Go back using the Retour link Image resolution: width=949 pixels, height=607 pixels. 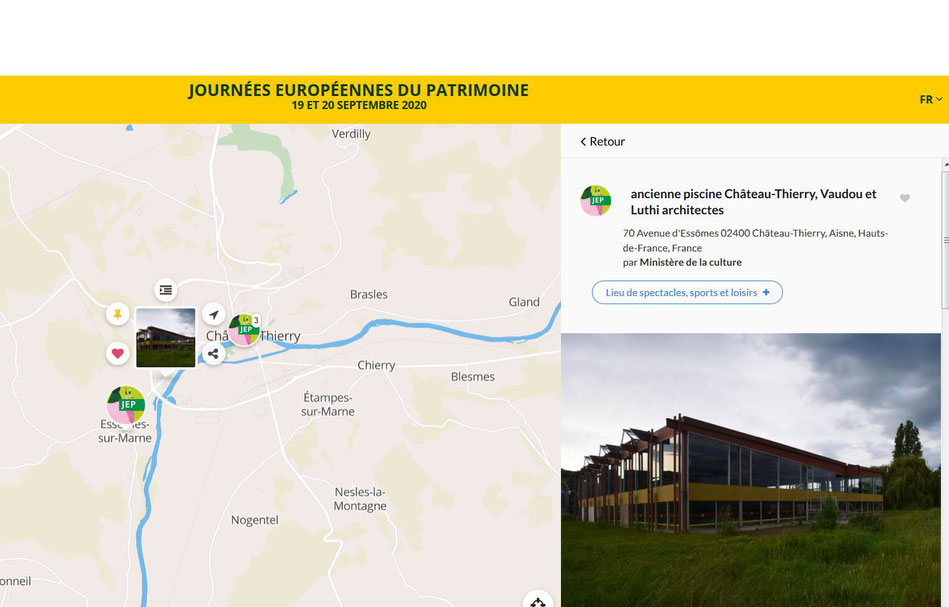coord(602,142)
